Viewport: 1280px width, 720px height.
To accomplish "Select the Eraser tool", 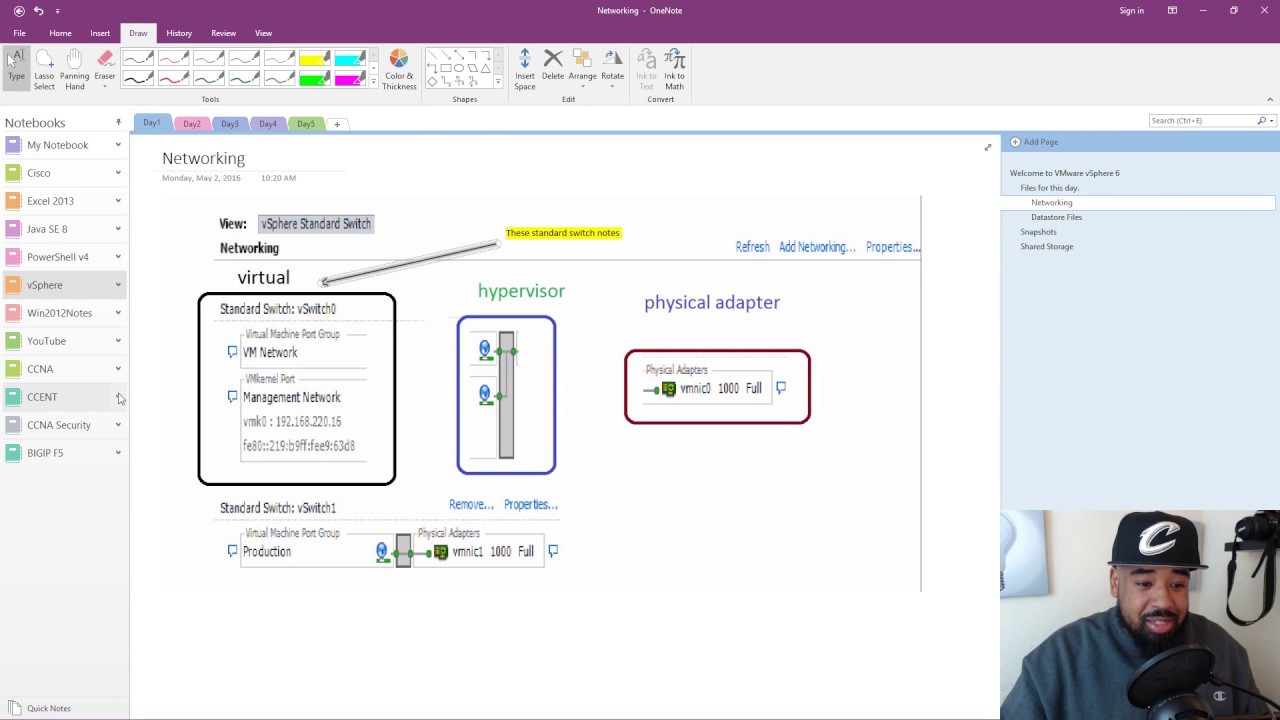I will pyautogui.click(x=105, y=68).
